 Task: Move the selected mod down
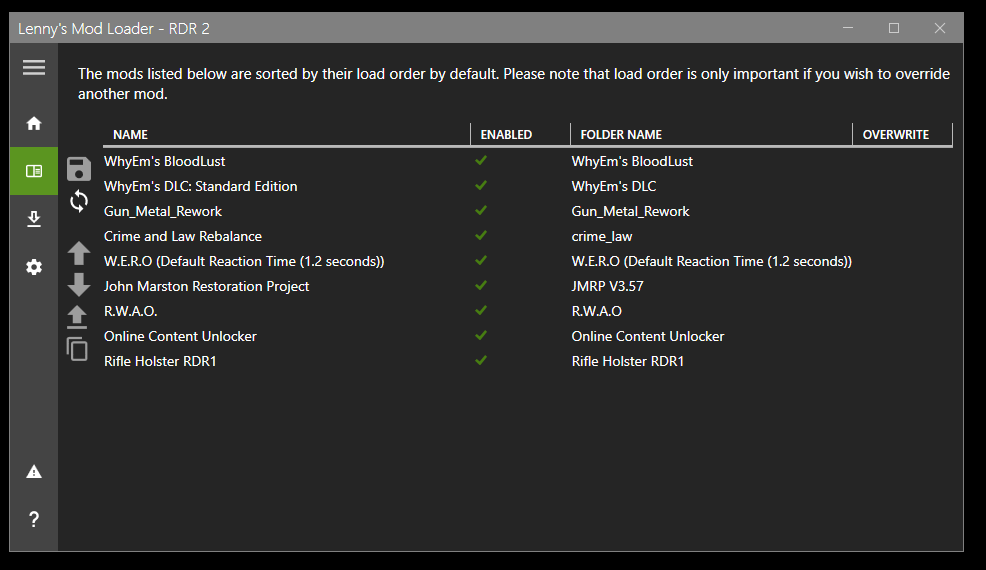(x=79, y=285)
